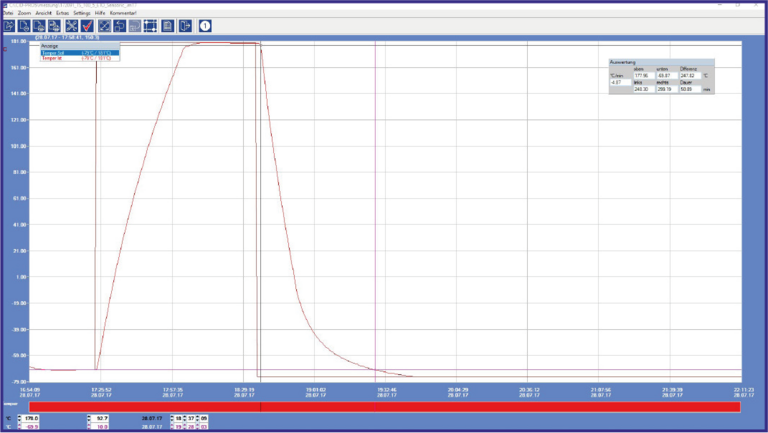Screen dimensions: 768x433
Task: Open the Extras menu
Action: coord(63,13)
